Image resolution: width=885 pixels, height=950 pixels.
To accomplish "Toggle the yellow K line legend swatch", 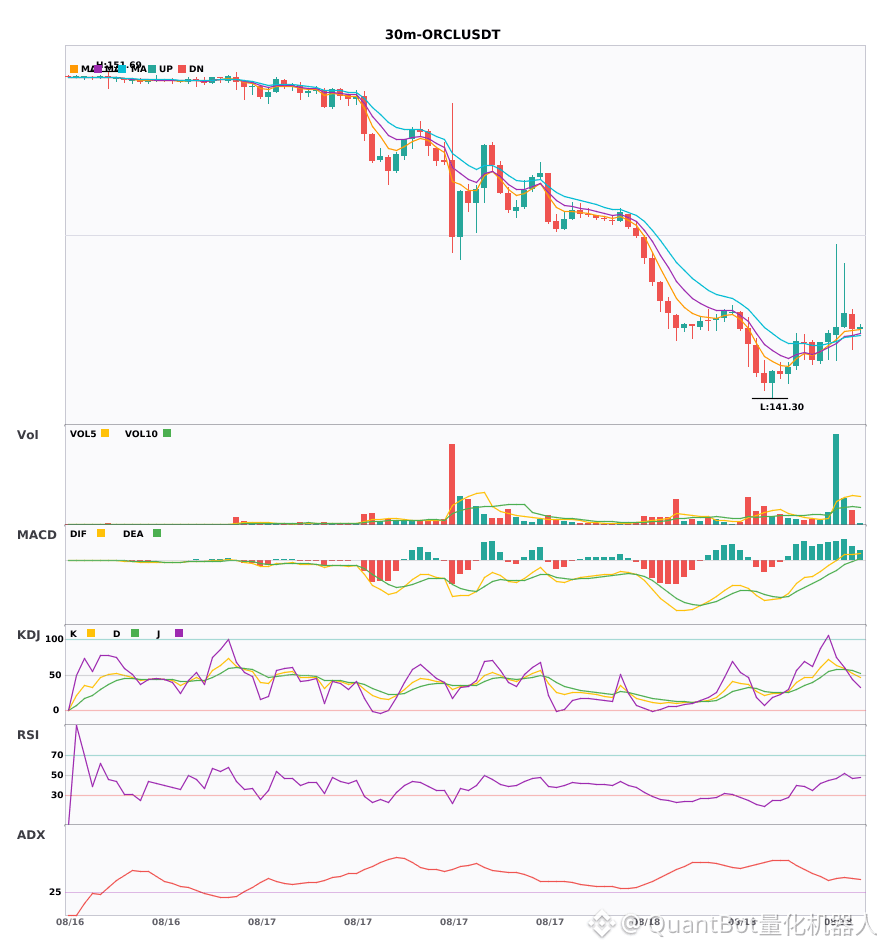I will (x=91, y=633).
